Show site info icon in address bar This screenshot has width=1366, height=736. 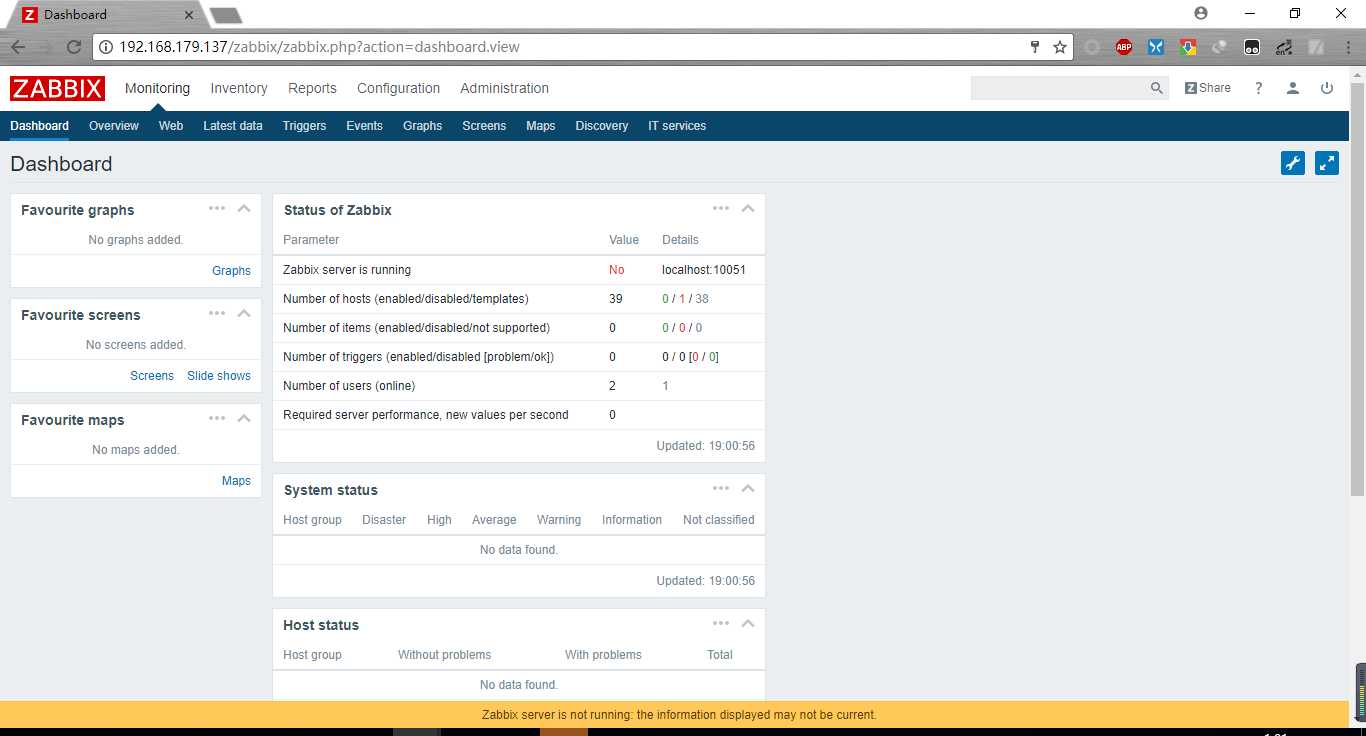106,47
